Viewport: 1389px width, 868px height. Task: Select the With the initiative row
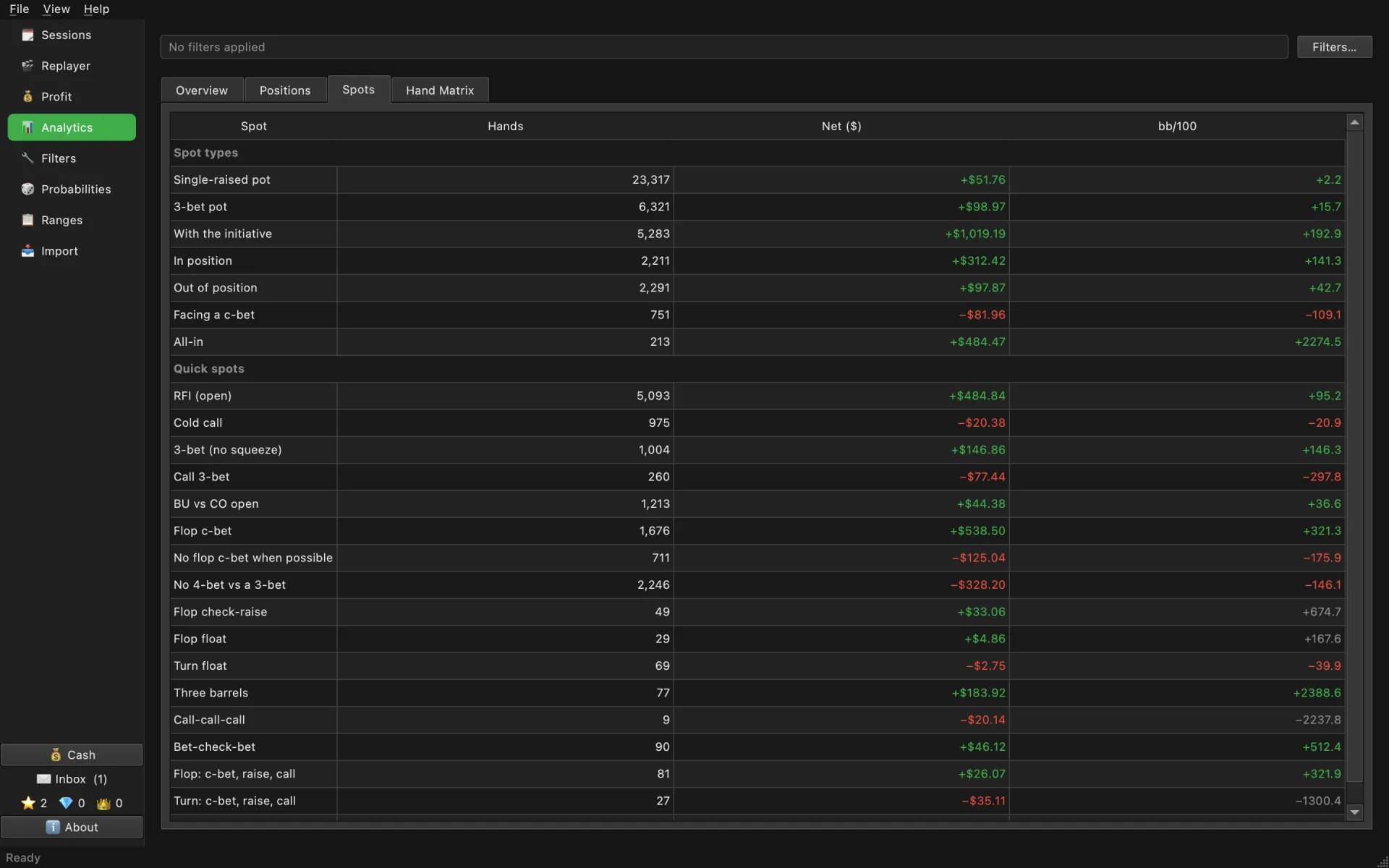[757, 234]
